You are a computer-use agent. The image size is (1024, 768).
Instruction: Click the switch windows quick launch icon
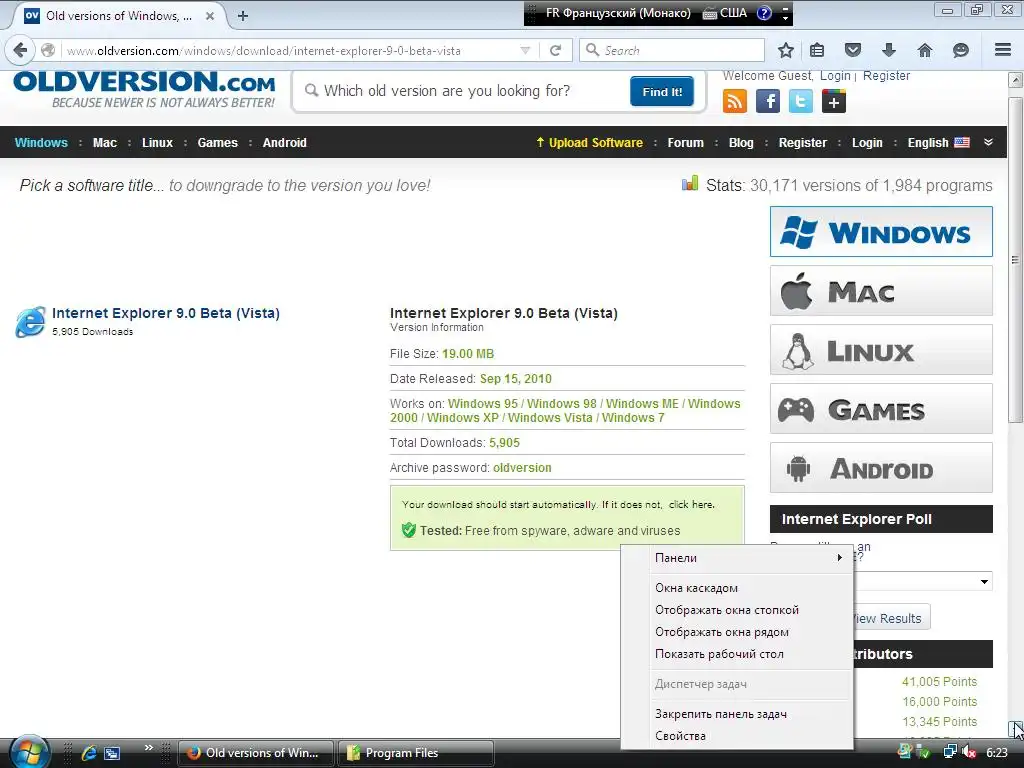112,753
